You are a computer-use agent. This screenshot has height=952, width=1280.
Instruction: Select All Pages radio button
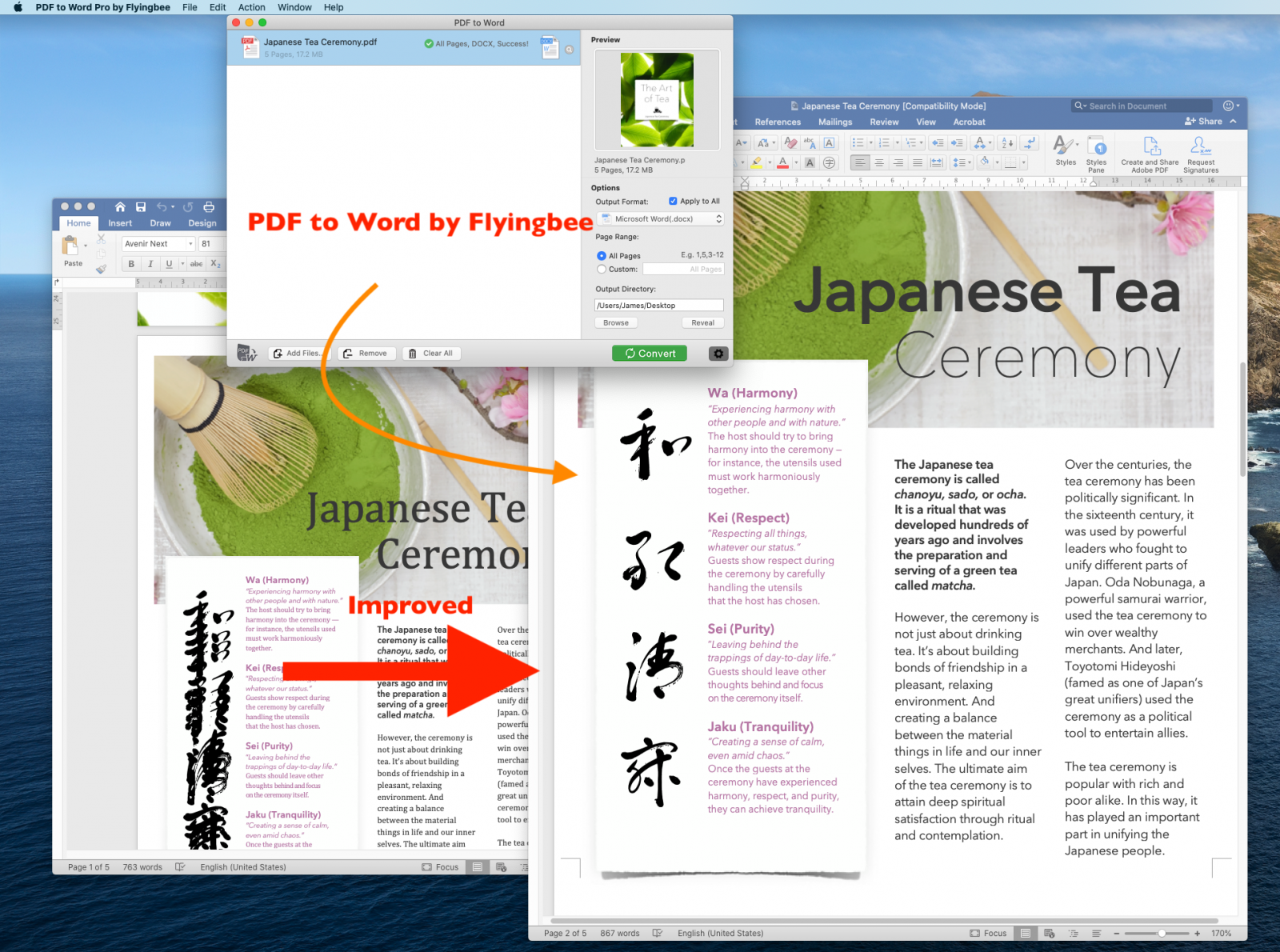[601, 256]
